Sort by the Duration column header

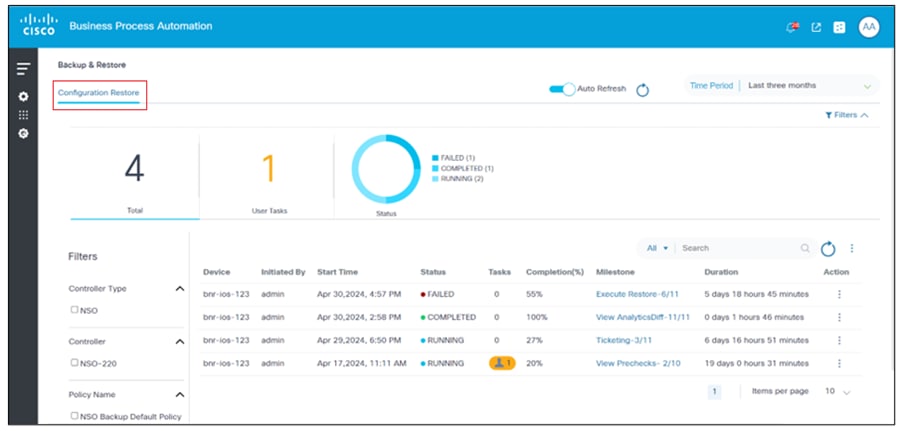click(721, 272)
